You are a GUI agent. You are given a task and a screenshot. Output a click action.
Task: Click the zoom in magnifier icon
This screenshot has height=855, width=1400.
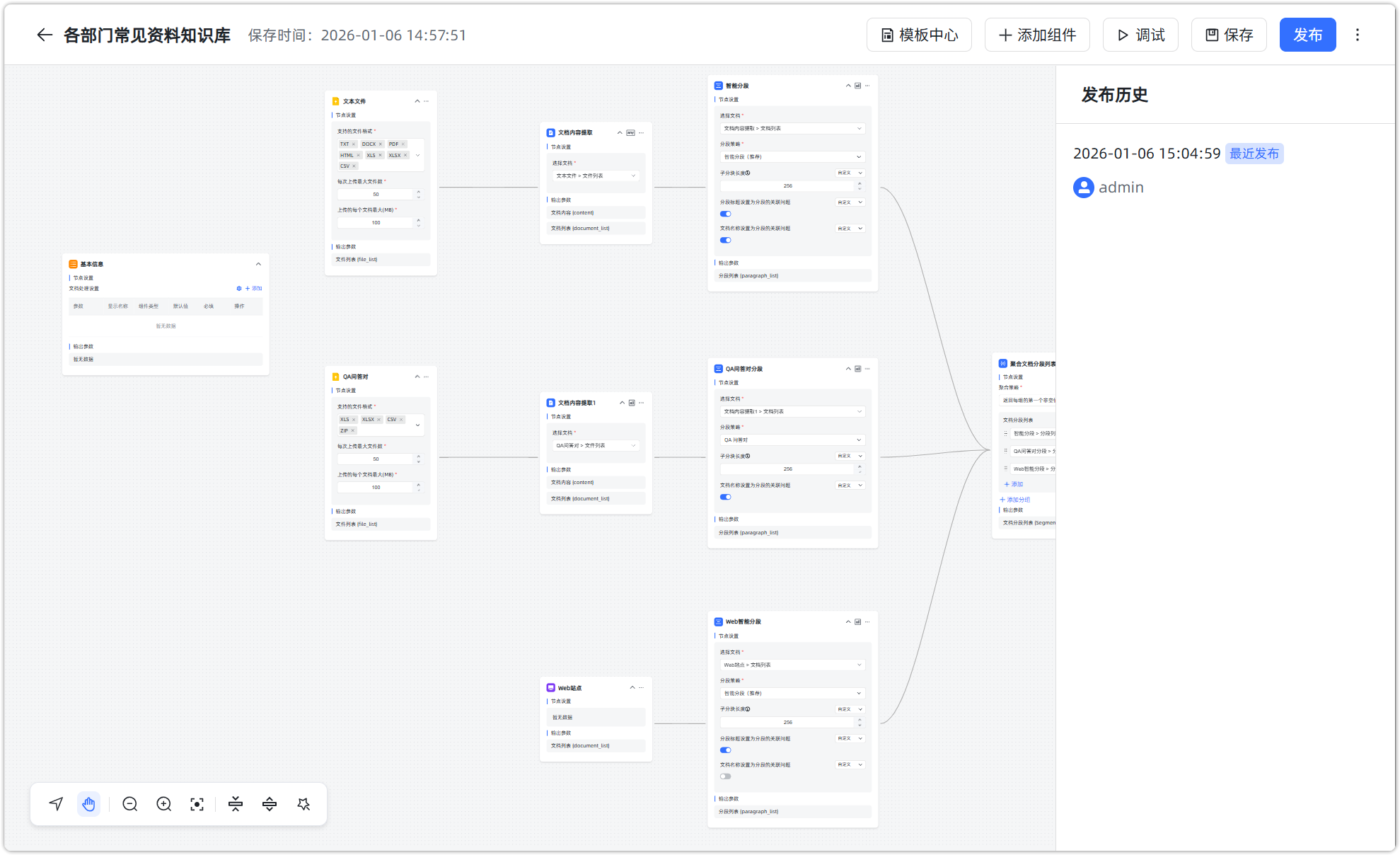pyautogui.click(x=164, y=804)
